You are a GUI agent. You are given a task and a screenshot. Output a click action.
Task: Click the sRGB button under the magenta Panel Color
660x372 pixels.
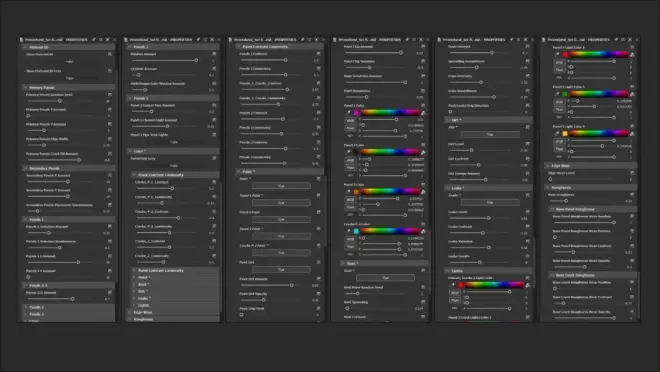(350, 121)
